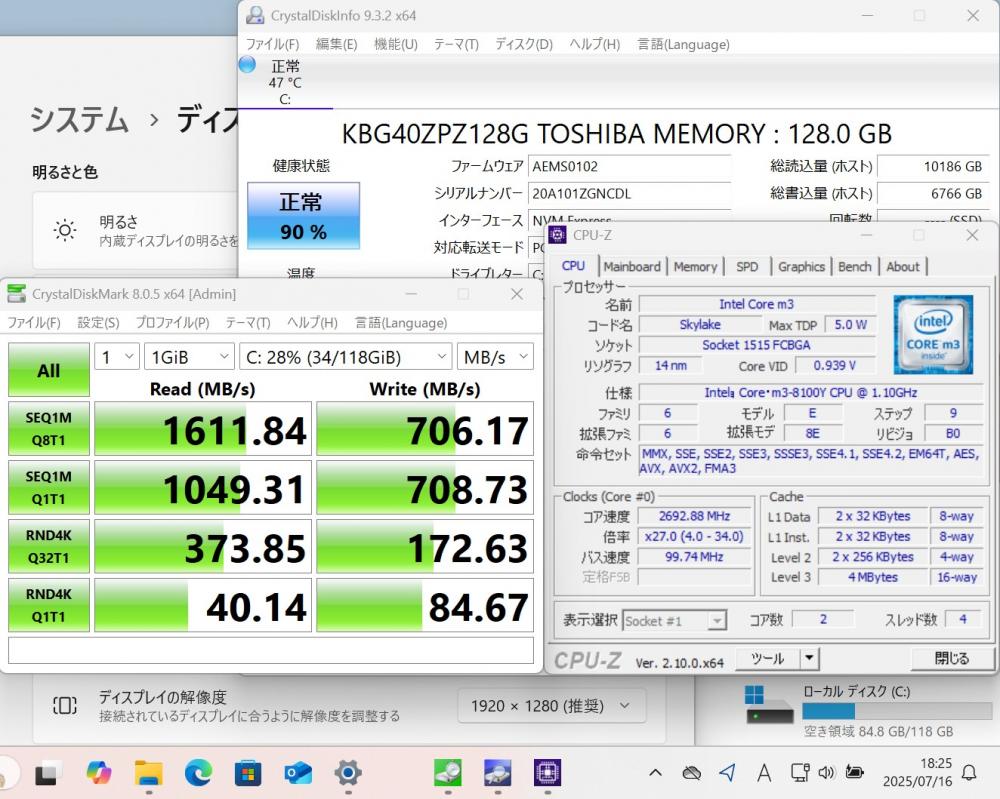Viewport: 1000px width, 799px height.
Task: Switch to CPU tab in CPU-Z
Action: click(x=573, y=266)
